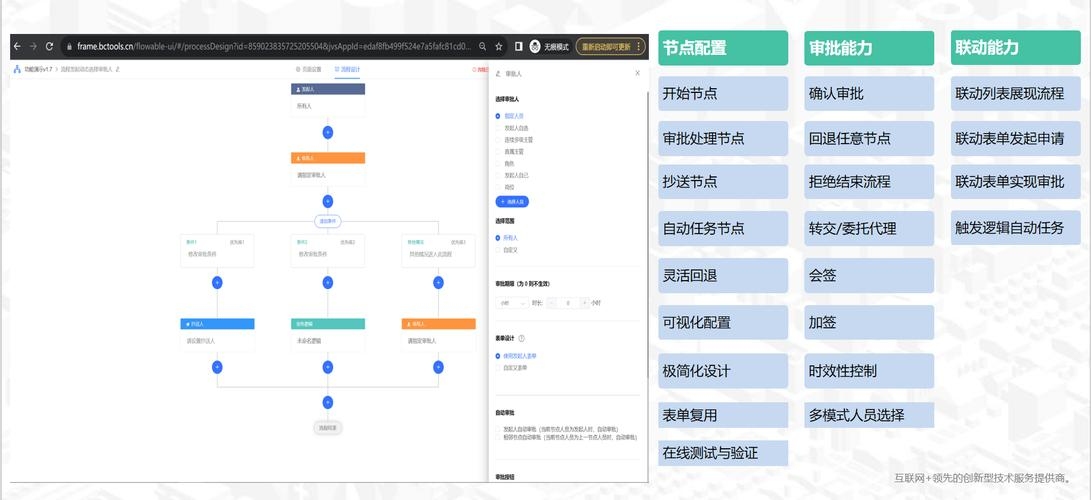Click the plus button under the 条件2 card
The height and width of the screenshot is (500, 1091).
tap(328, 282)
